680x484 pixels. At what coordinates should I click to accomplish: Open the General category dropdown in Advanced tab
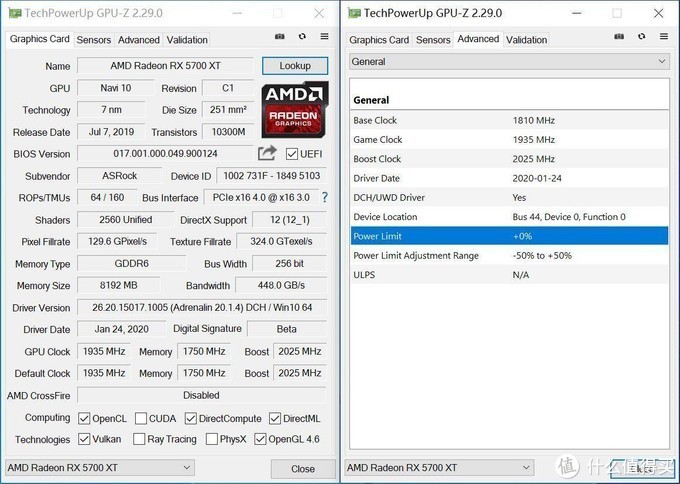[x=509, y=62]
